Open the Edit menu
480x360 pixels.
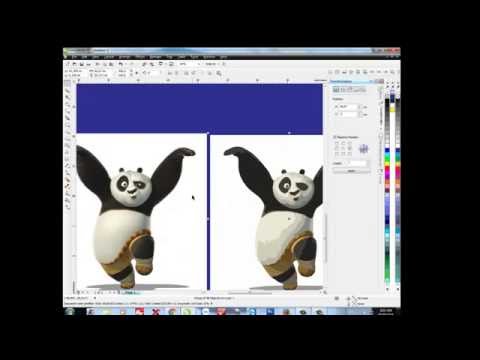click(x=85, y=57)
